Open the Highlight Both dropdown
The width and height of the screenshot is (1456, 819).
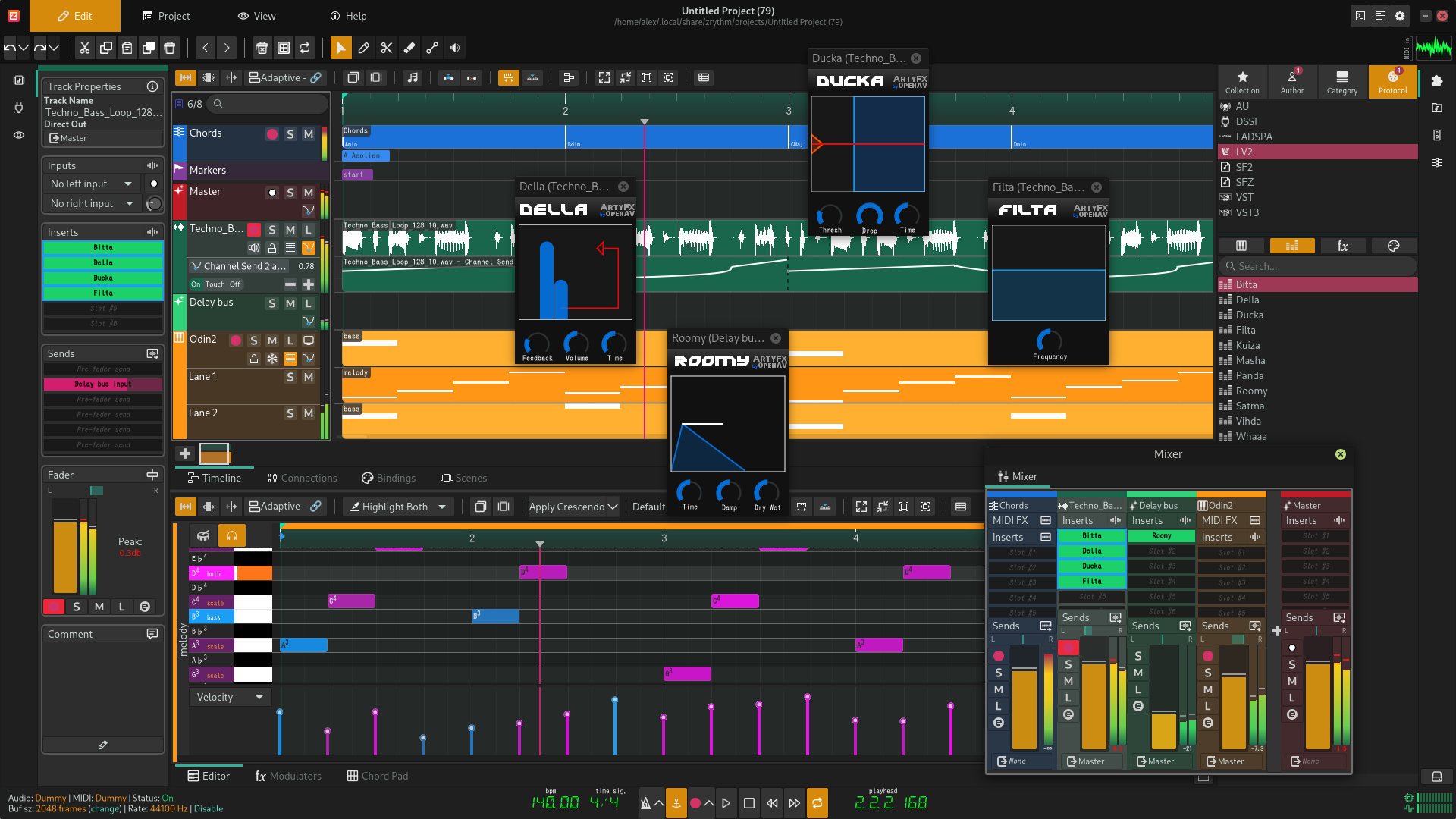coord(398,507)
